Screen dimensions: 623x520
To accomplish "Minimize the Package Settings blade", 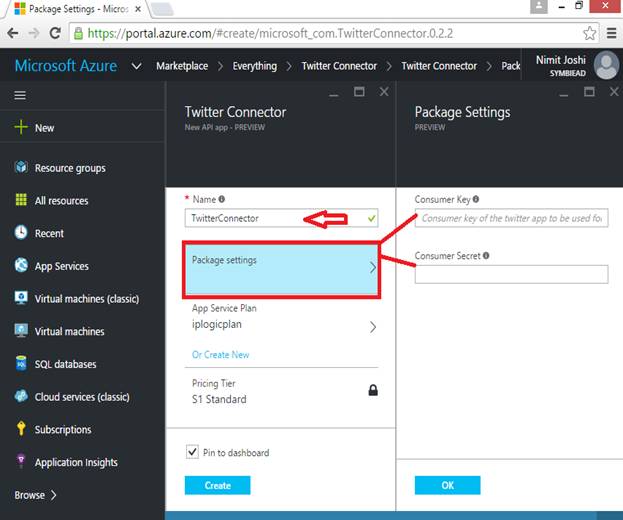I will point(563,95).
